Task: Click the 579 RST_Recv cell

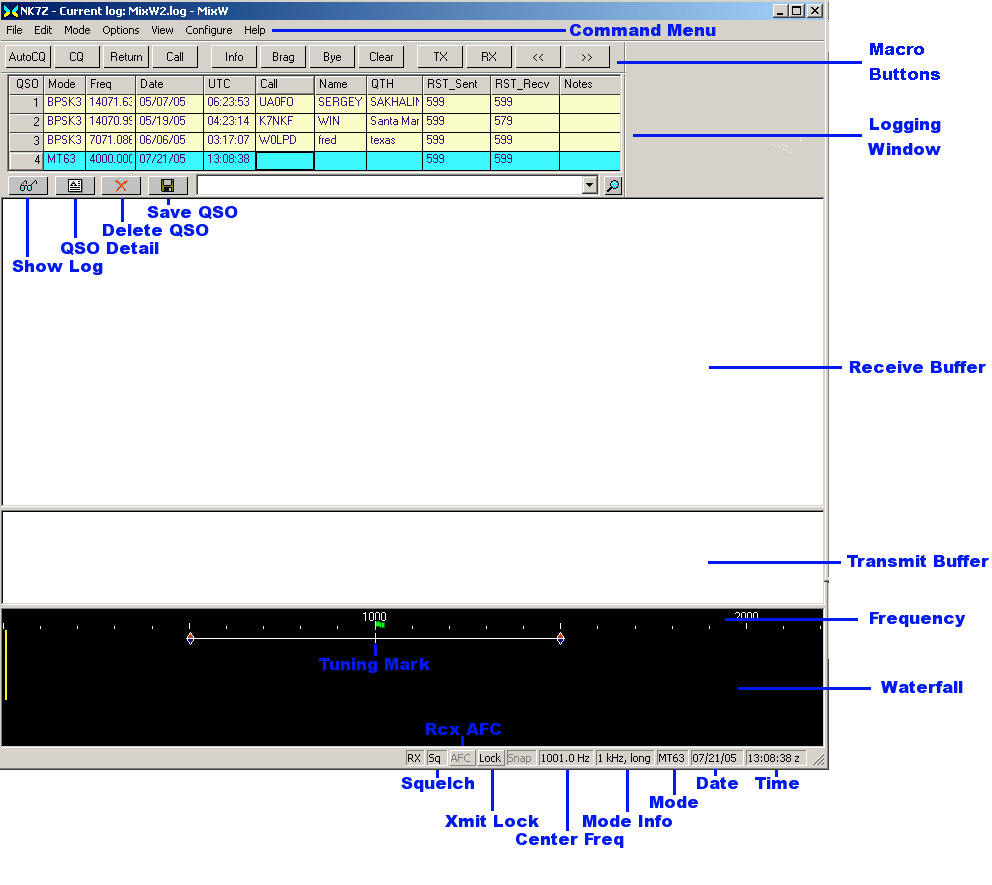Action: pyautogui.click(x=524, y=121)
